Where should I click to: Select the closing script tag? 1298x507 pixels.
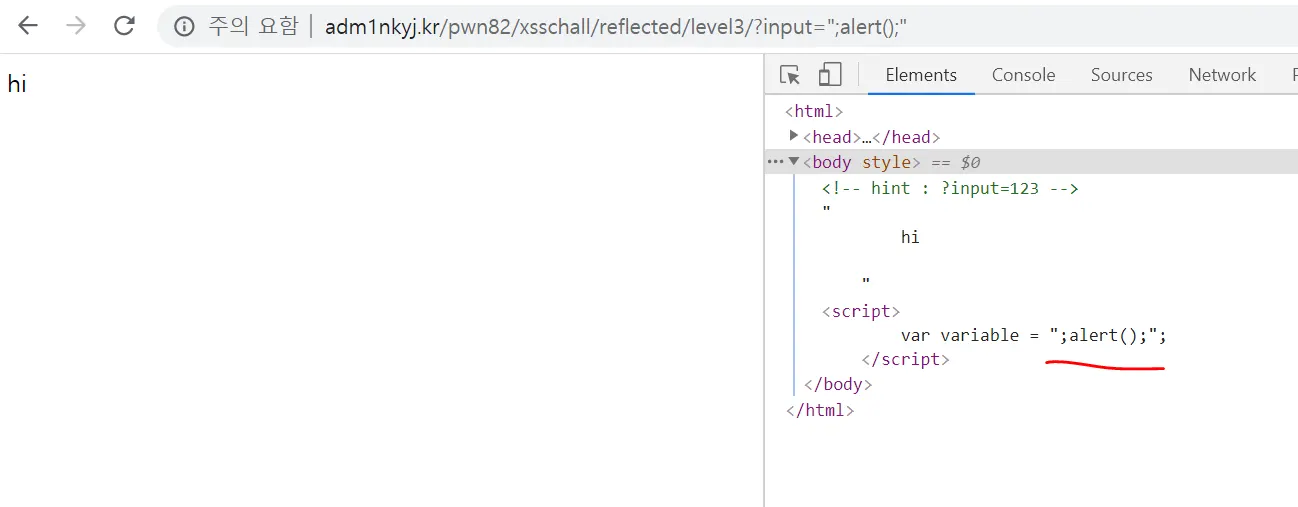(905, 359)
